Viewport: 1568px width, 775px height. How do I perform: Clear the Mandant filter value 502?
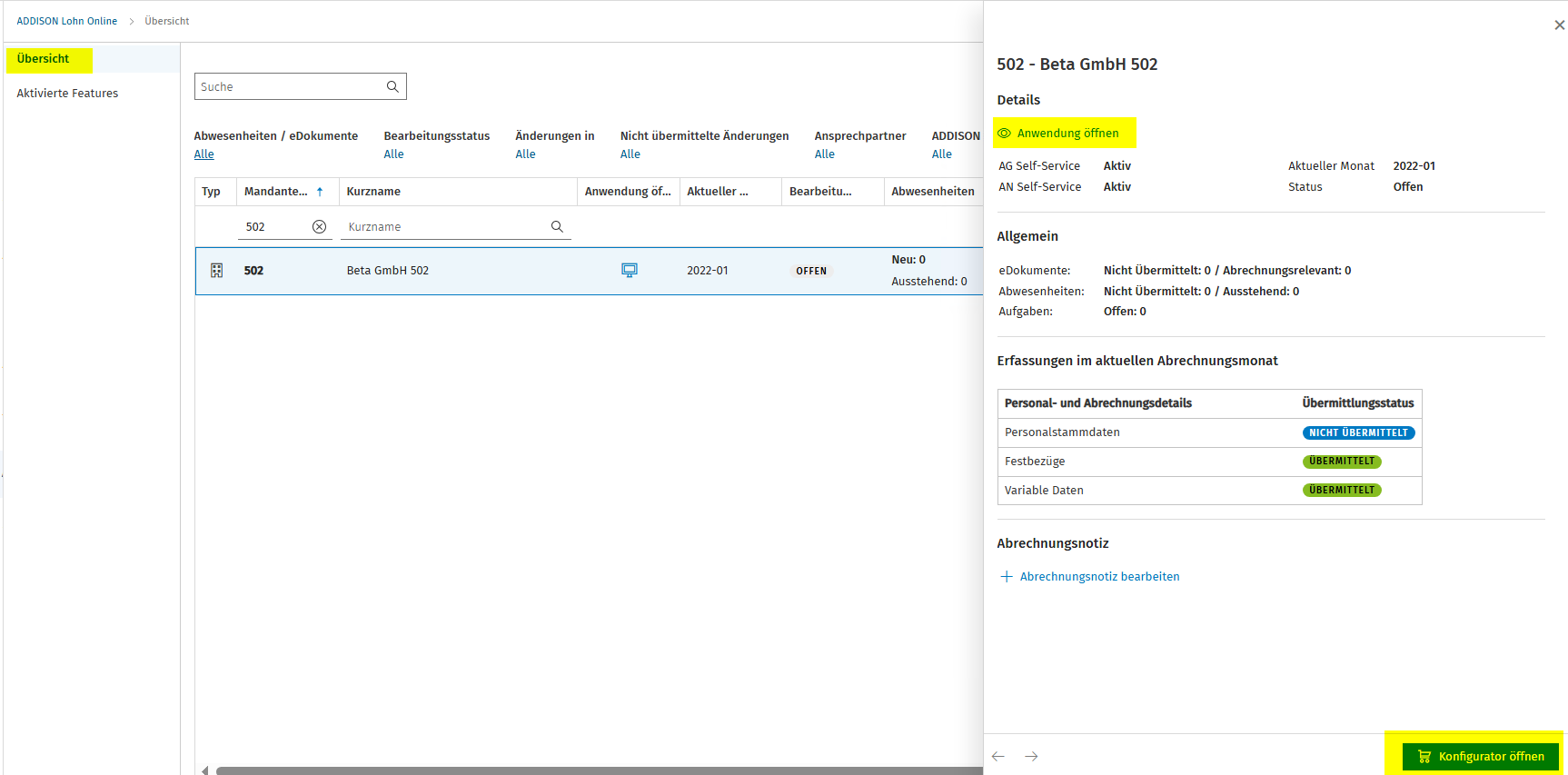tap(319, 227)
